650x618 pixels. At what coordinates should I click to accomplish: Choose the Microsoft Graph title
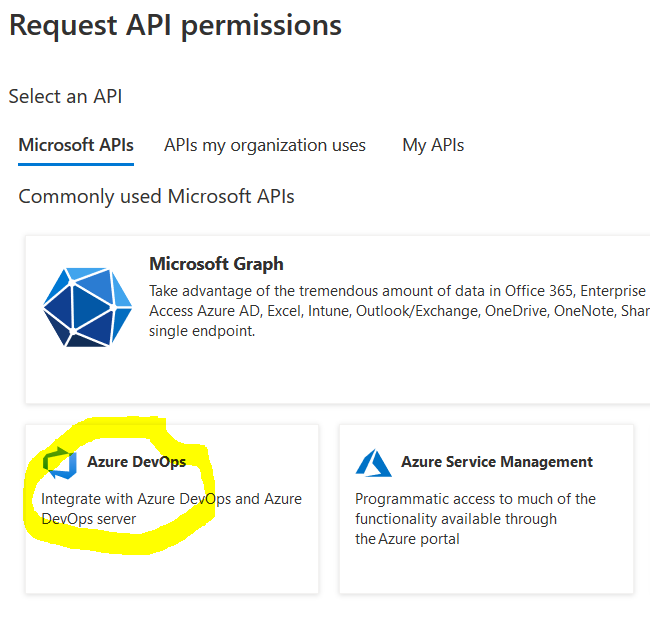tap(216, 264)
